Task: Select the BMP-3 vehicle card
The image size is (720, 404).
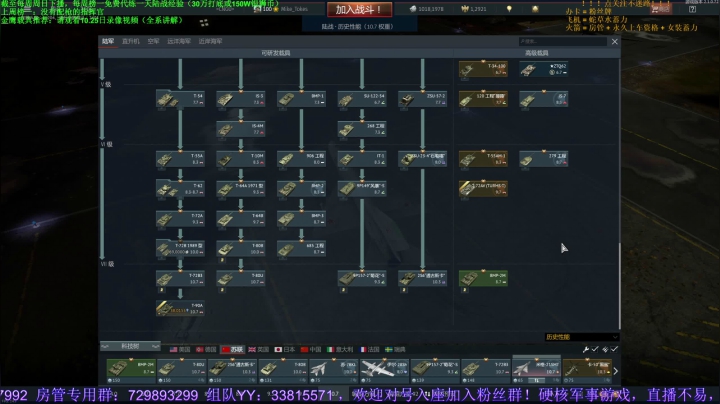Action: pos(301,219)
